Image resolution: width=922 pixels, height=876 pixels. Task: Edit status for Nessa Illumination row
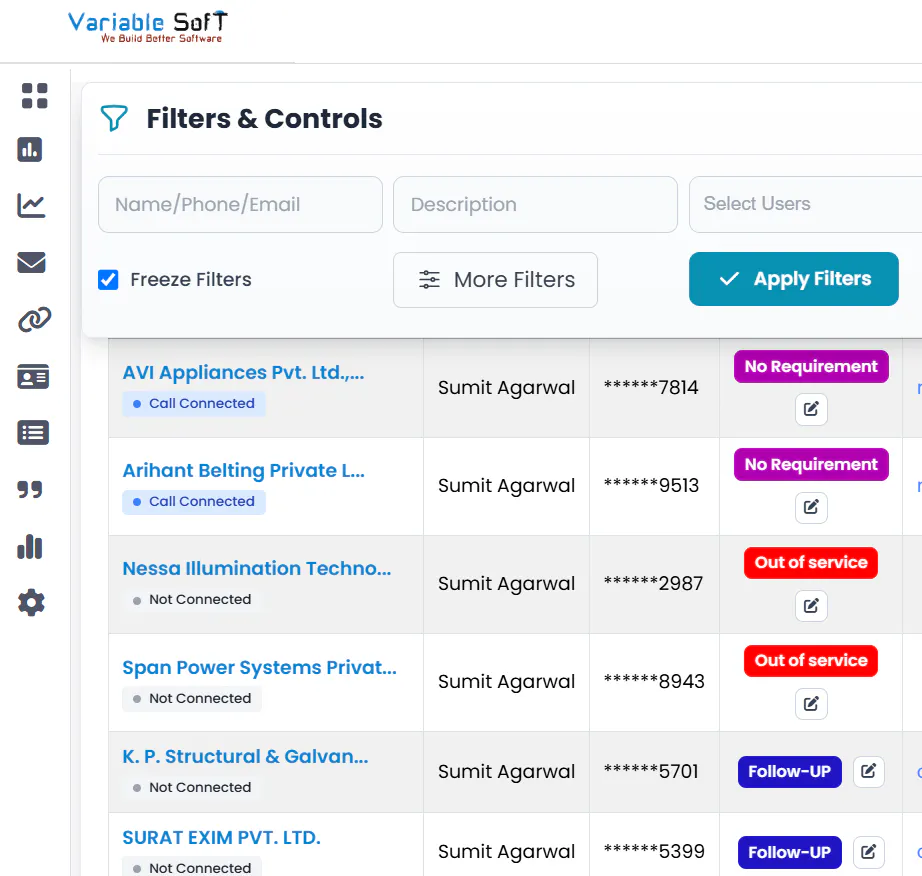pos(811,606)
